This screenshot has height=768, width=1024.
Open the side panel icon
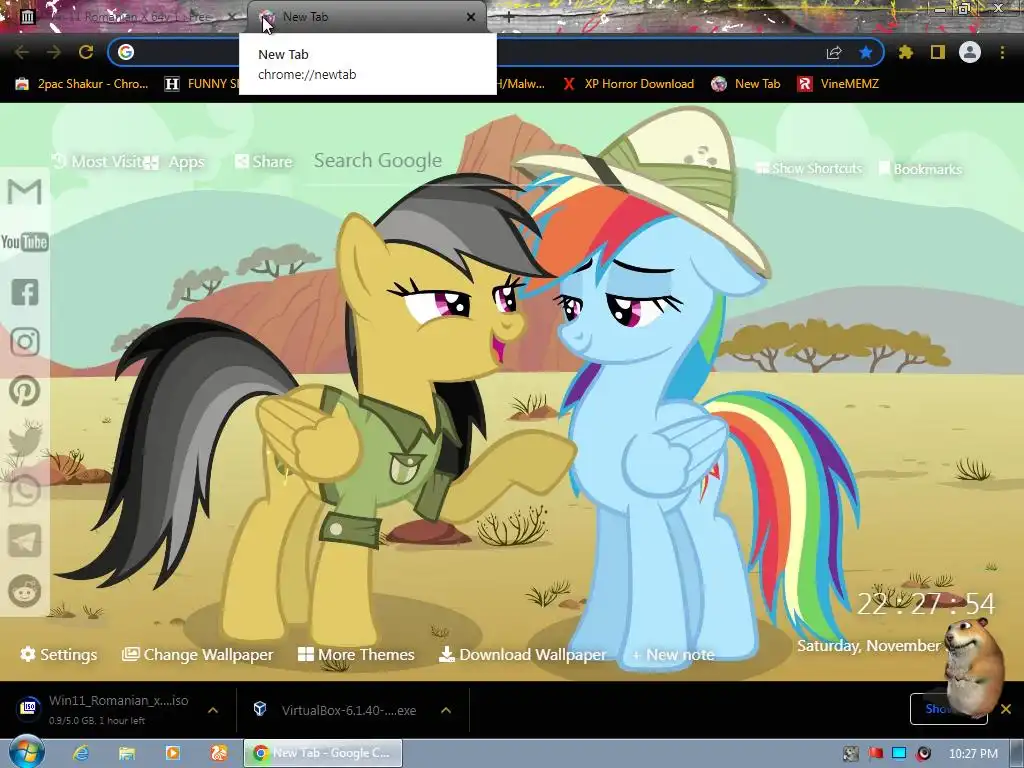coord(938,52)
